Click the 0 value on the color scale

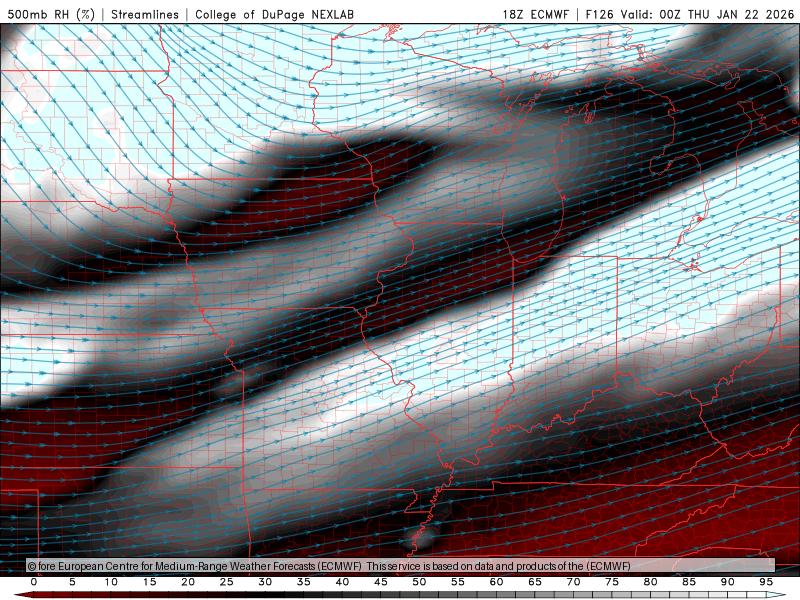(x=34, y=582)
